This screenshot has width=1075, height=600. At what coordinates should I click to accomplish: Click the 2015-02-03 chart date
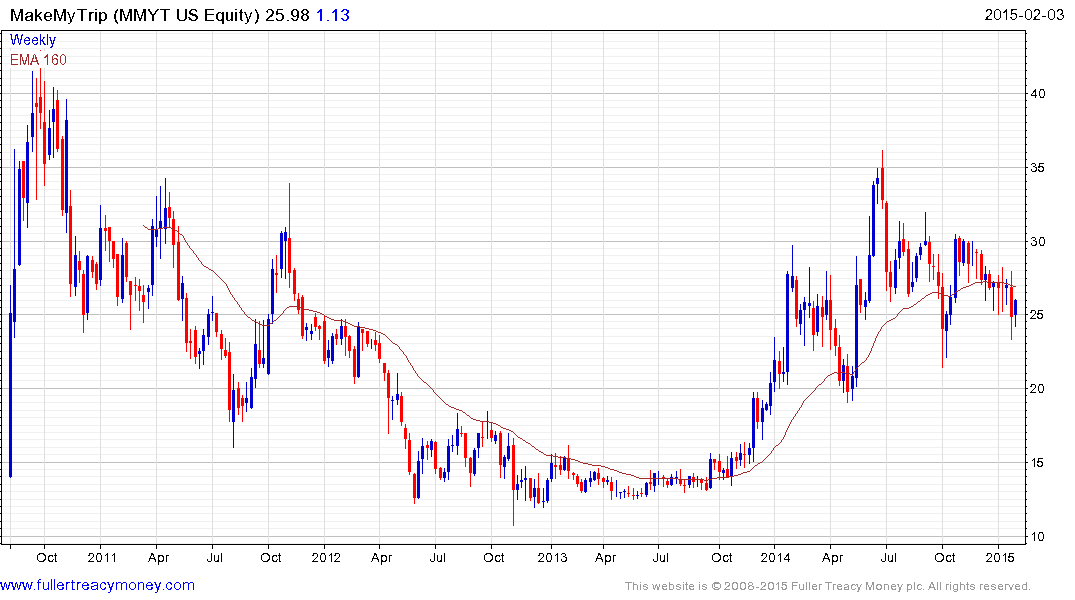tap(1024, 15)
